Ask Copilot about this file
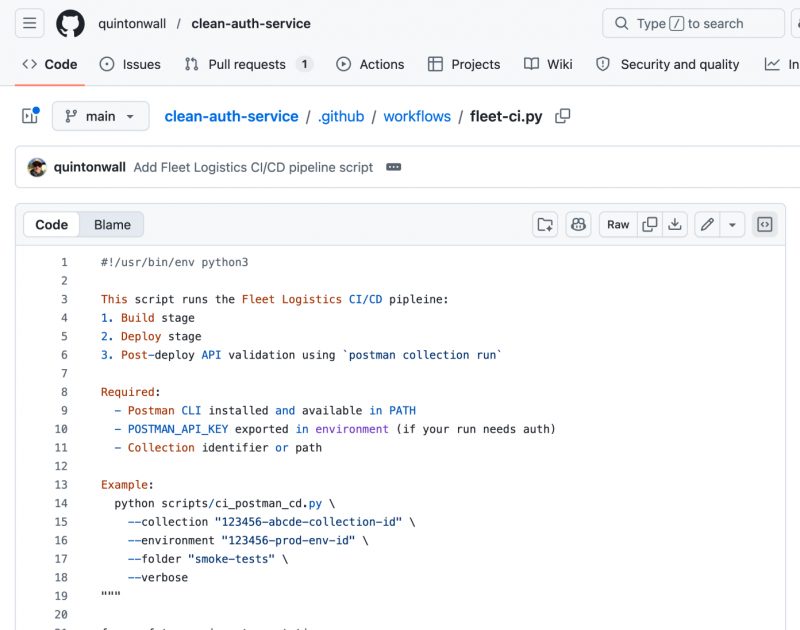The height and width of the screenshot is (630, 800). coord(578,224)
